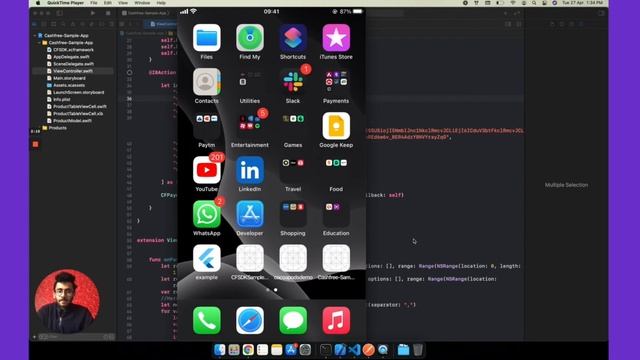Image resolution: width=640 pixels, height=360 pixels.
Task: Open the Edit menu in the menu bar
Action: click(108, 3)
